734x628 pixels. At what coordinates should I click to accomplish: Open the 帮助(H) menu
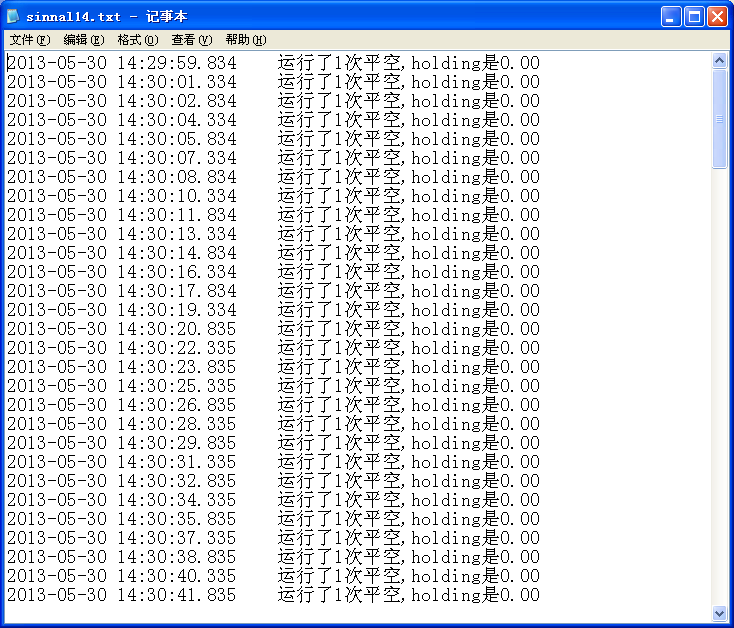click(246, 40)
